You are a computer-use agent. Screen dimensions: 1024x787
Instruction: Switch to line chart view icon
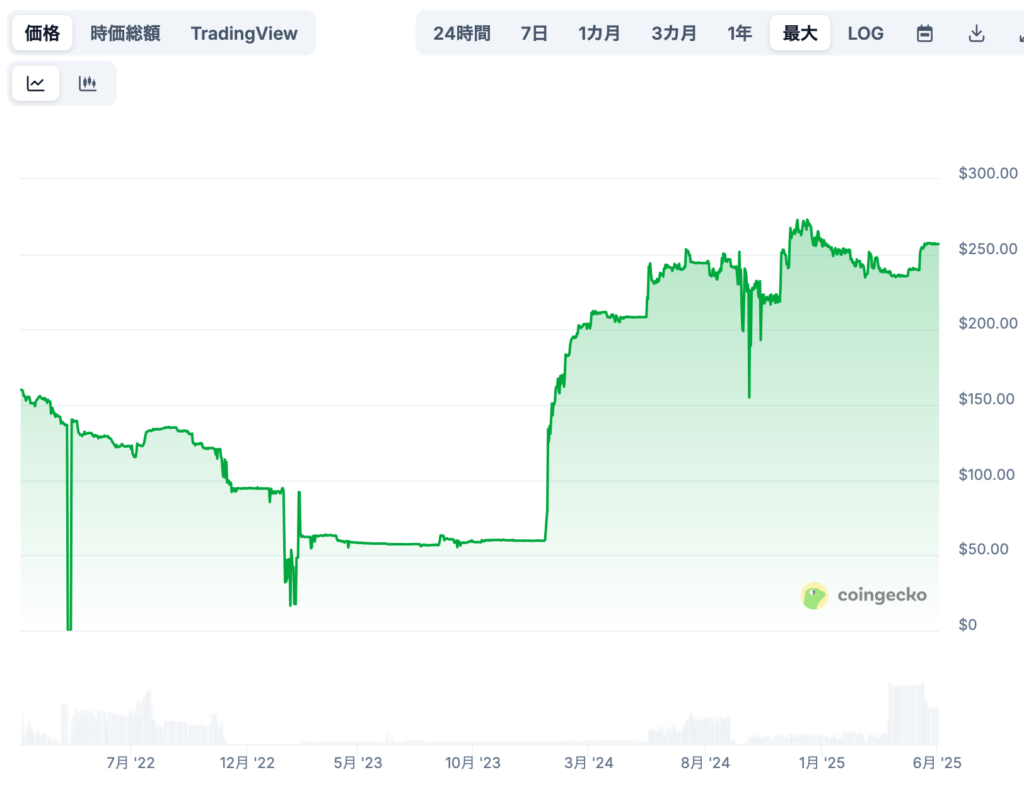point(36,84)
